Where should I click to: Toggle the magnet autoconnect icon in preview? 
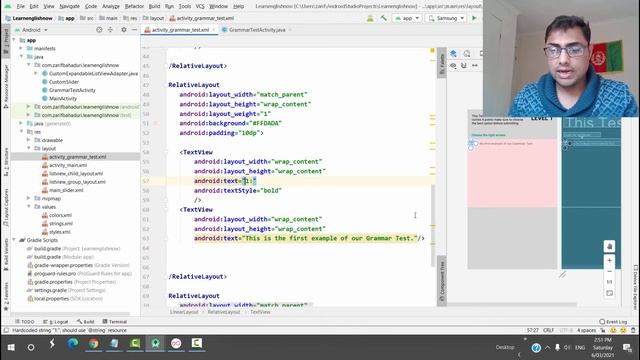(464, 65)
